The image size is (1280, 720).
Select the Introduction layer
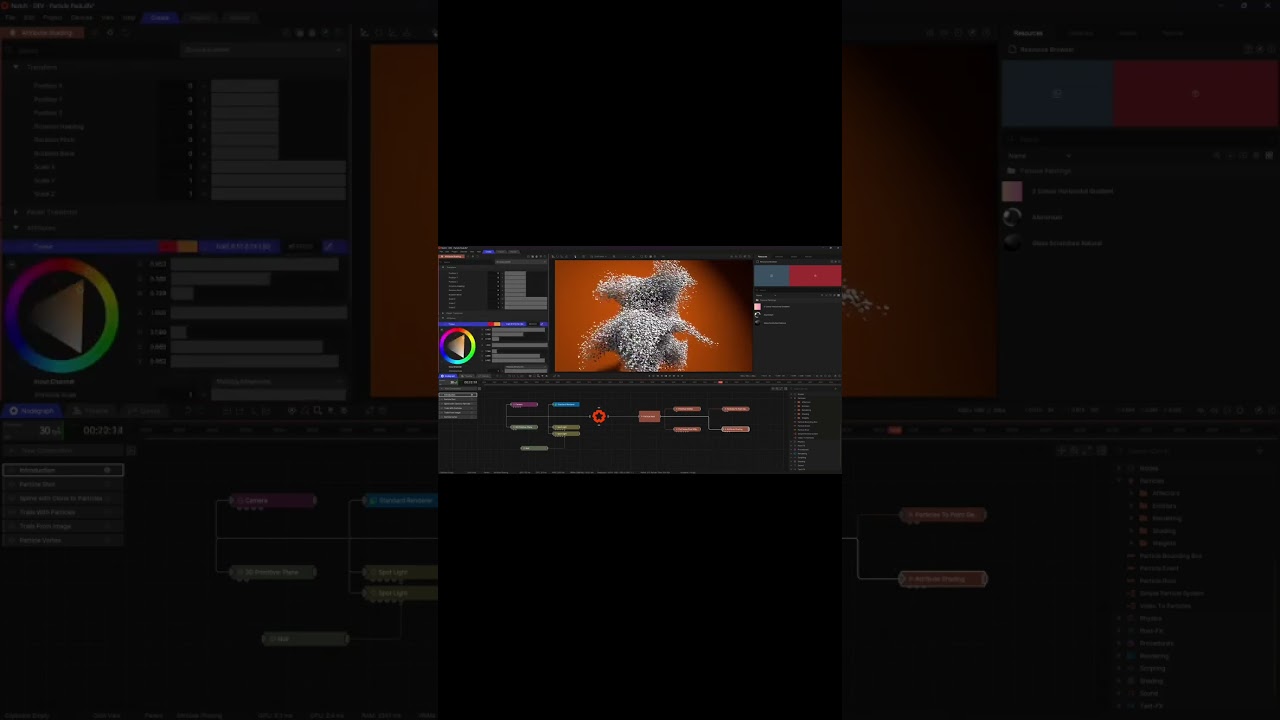click(63, 470)
